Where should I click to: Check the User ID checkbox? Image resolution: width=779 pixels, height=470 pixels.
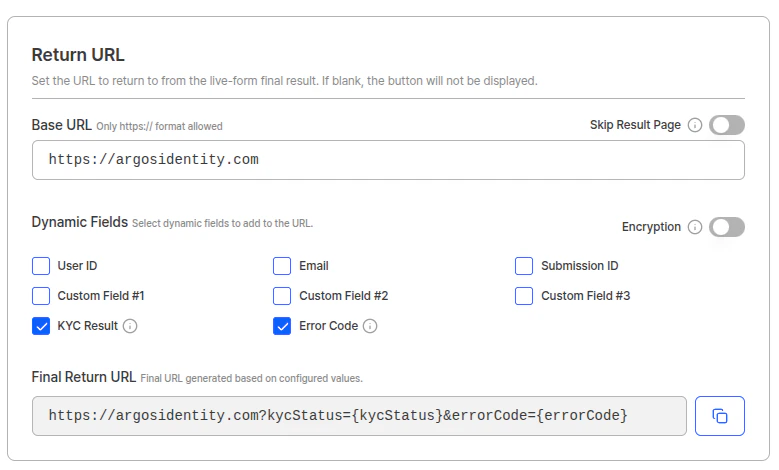[x=41, y=266]
